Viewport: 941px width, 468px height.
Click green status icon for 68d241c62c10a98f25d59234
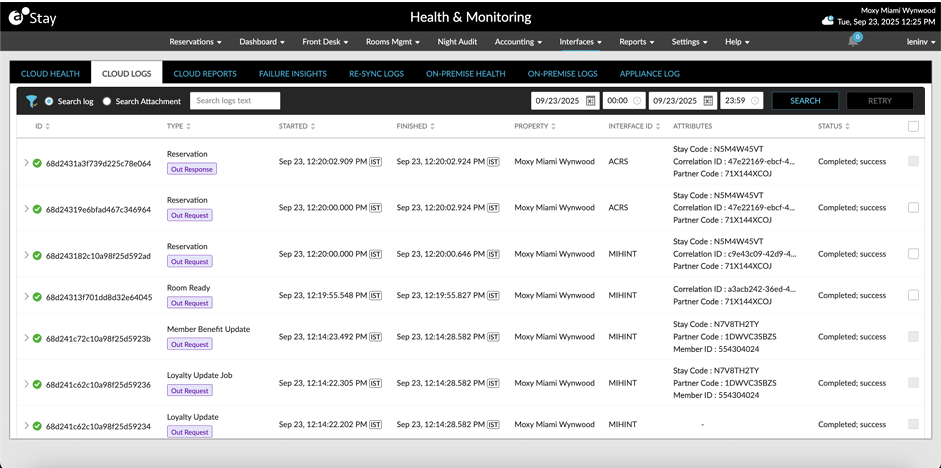(x=37, y=426)
